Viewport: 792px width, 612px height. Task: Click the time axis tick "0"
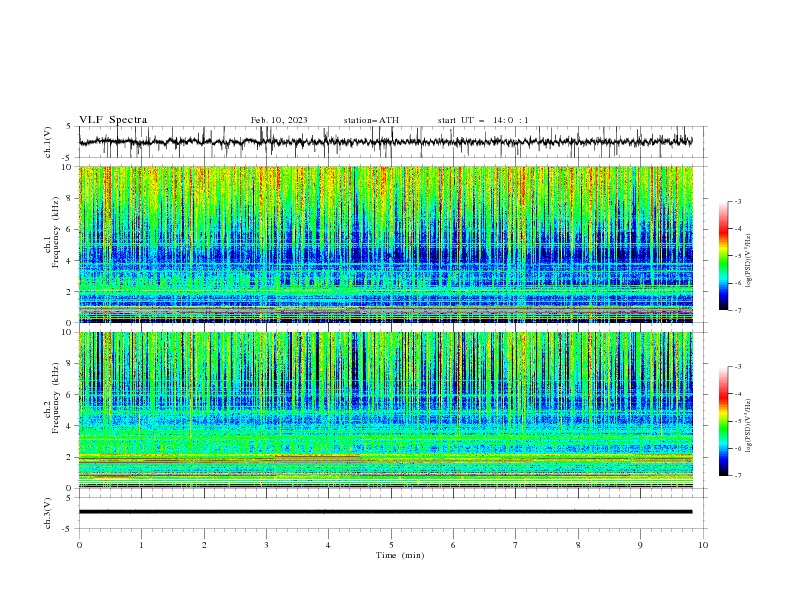click(79, 545)
